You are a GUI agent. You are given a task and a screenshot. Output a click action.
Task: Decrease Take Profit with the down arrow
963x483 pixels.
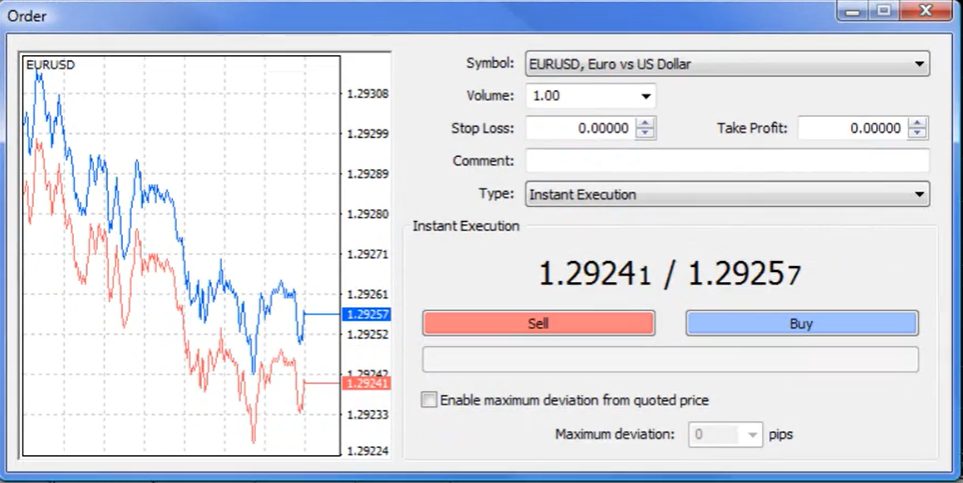pos(918,133)
